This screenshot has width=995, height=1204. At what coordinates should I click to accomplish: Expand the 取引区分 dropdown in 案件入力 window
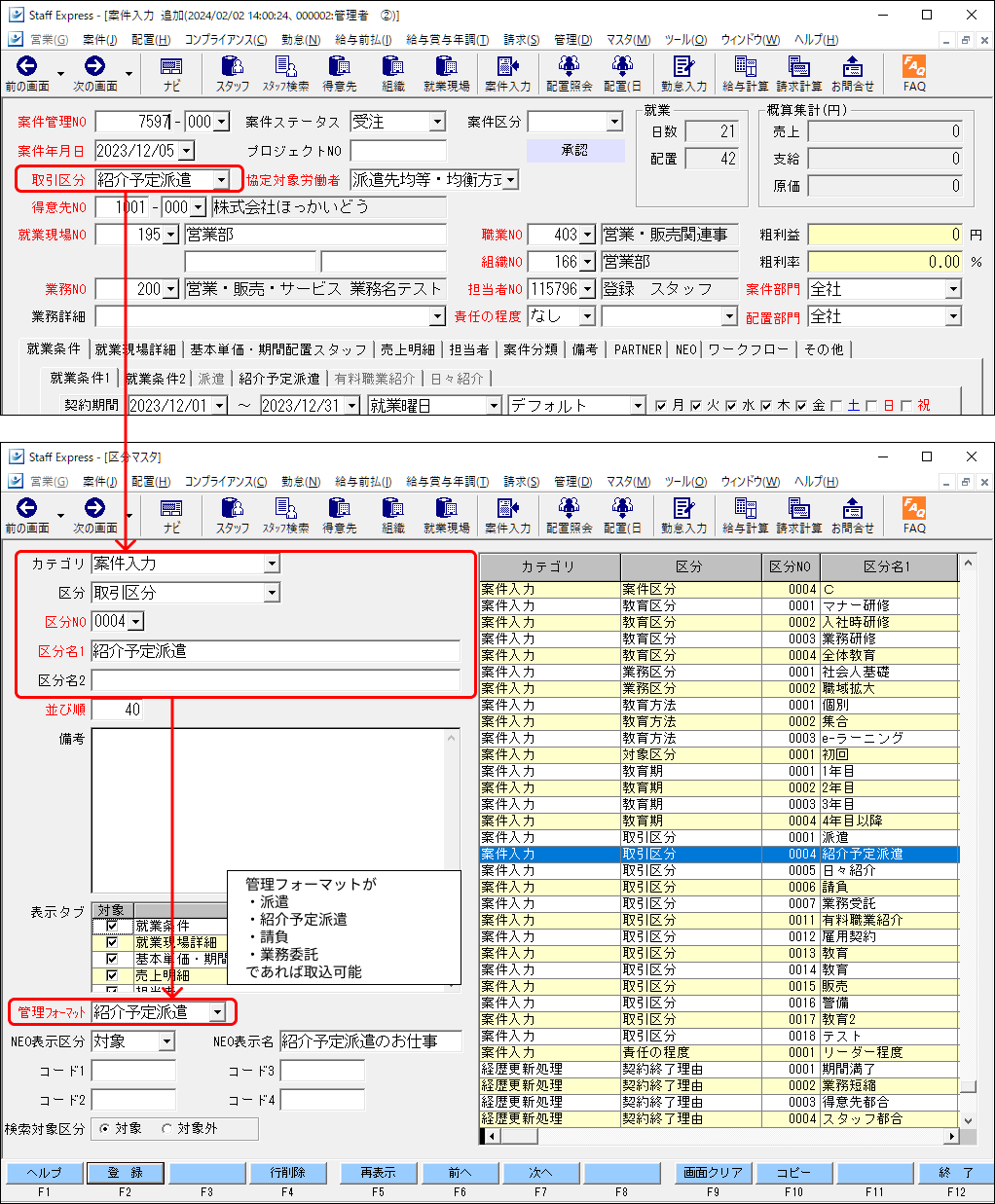[x=222, y=180]
